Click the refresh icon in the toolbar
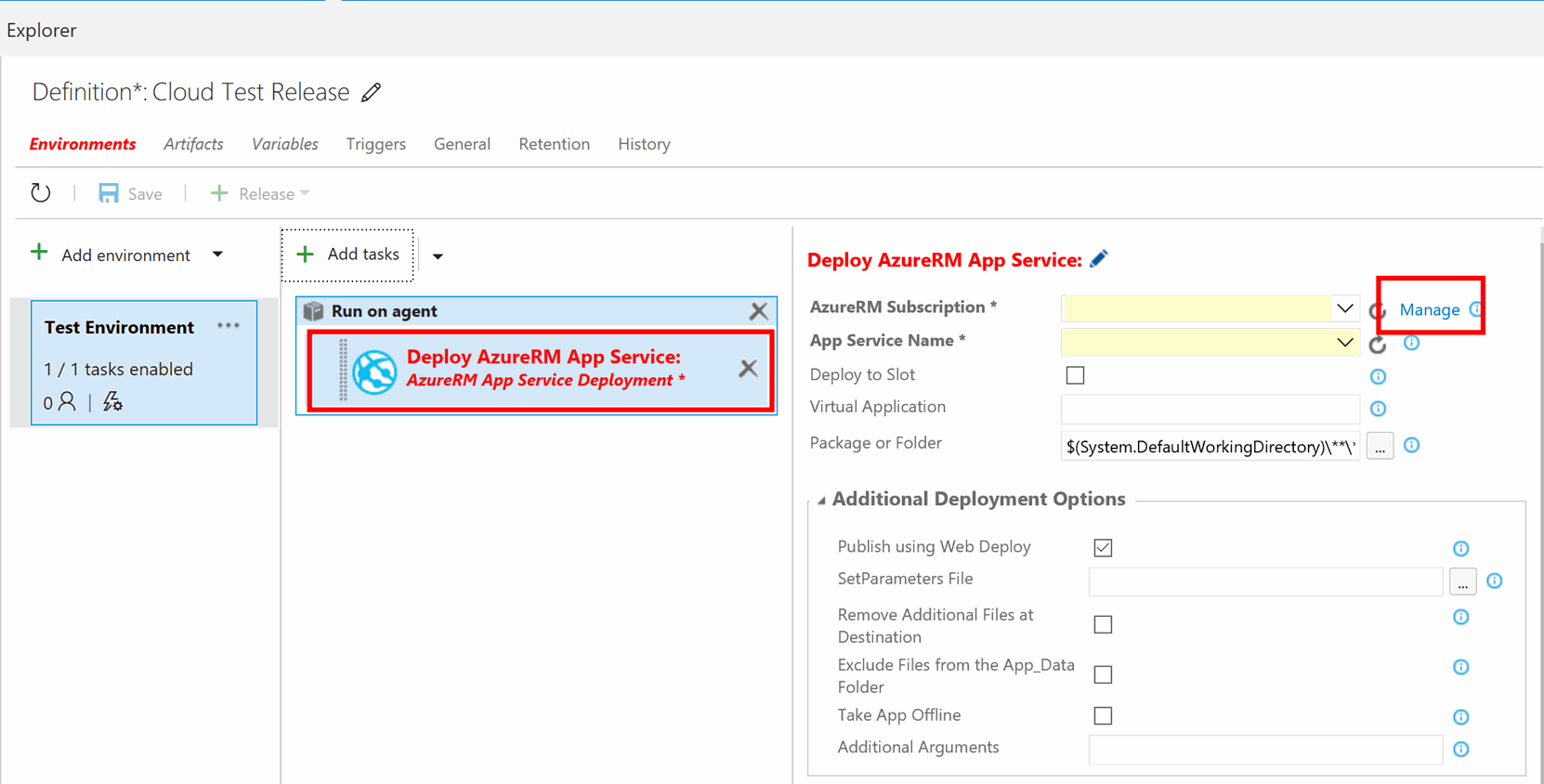The width and height of the screenshot is (1544, 784). (x=40, y=193)
